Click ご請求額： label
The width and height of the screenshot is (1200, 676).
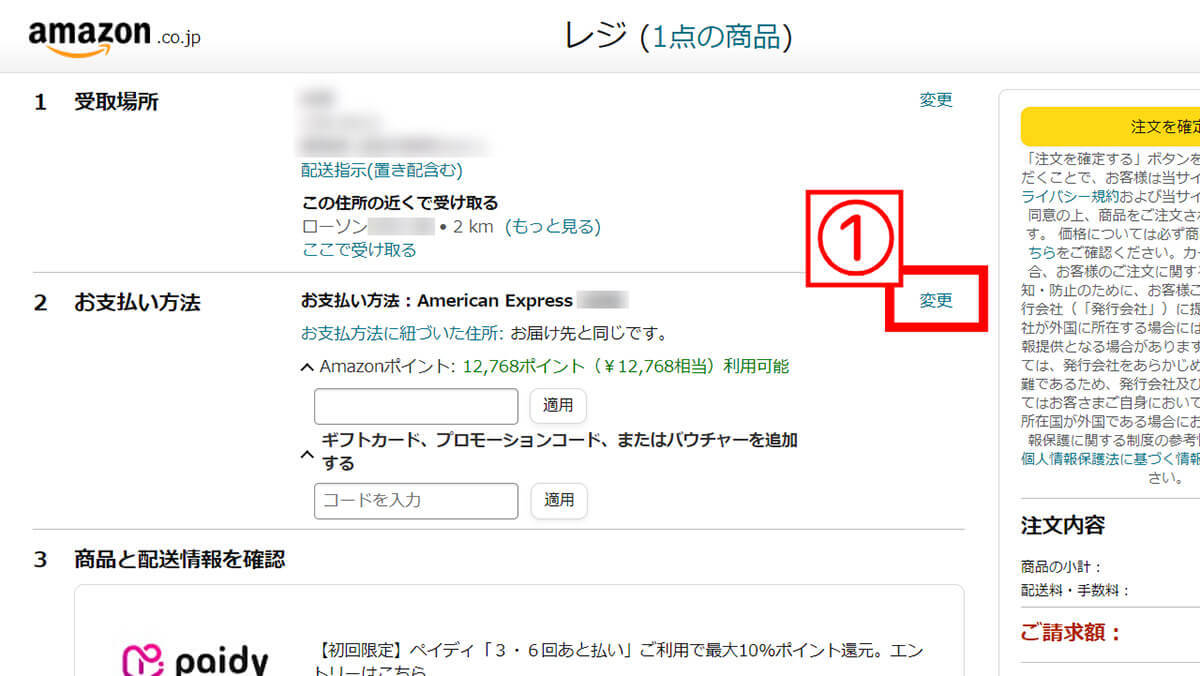point(1071,633)
